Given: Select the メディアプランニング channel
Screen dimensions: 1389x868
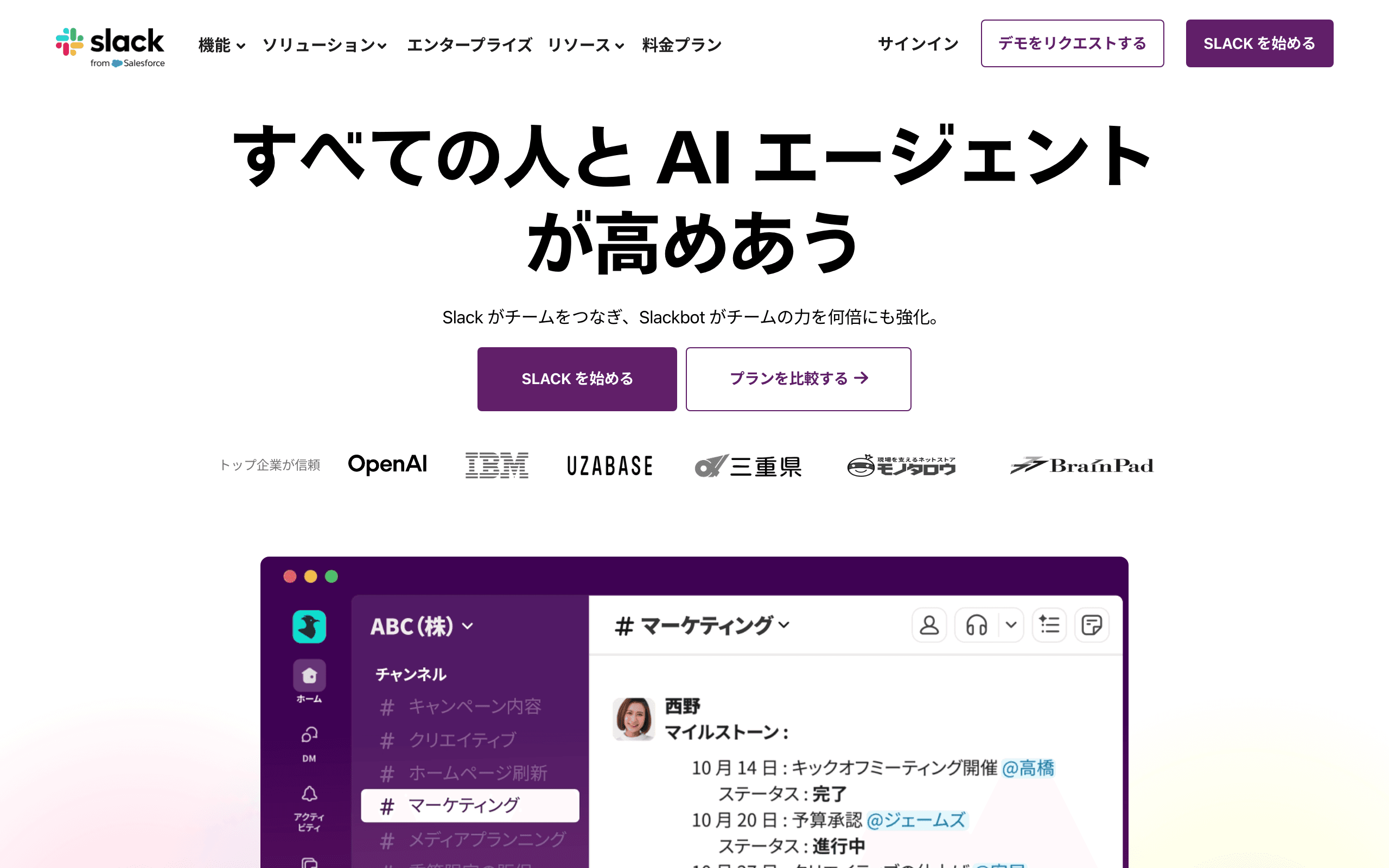Looking at the screenshot, I should (x=473, y=840).
